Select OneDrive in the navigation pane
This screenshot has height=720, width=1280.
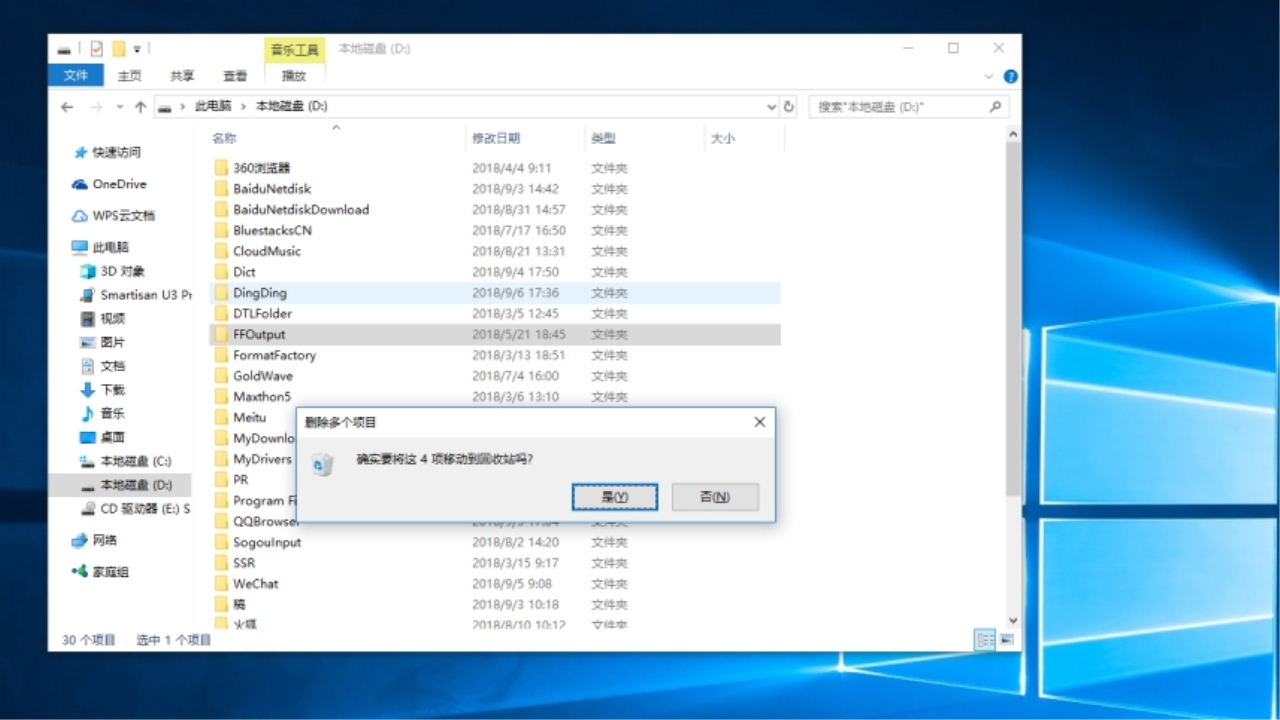[x=119, y=184]
